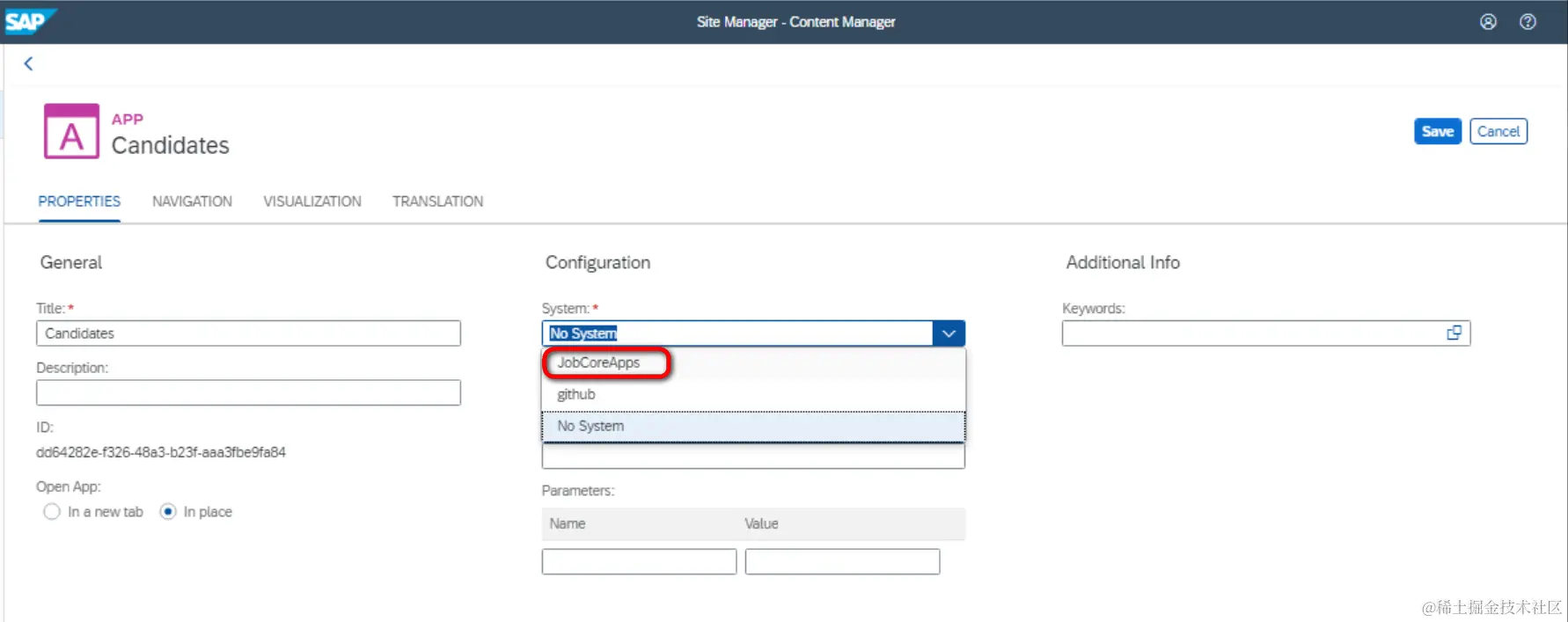Open the help question mark icon
The width and height of the screenshot is (1568, 622).
[x=1528, y=22]
